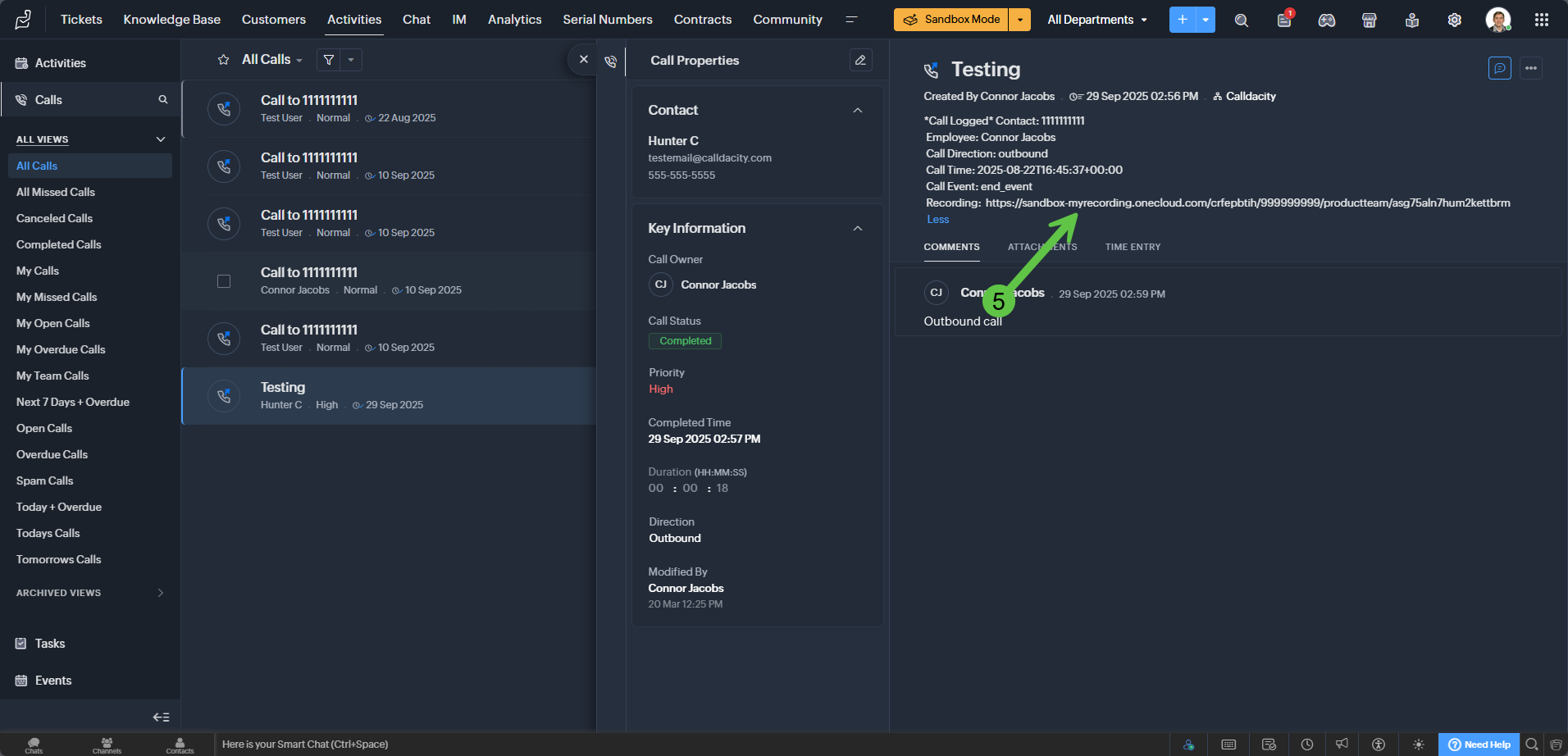This screenshot has height=756, width=1568.
Task: Star the All Calls view as favorite
Action: (223, 60)
